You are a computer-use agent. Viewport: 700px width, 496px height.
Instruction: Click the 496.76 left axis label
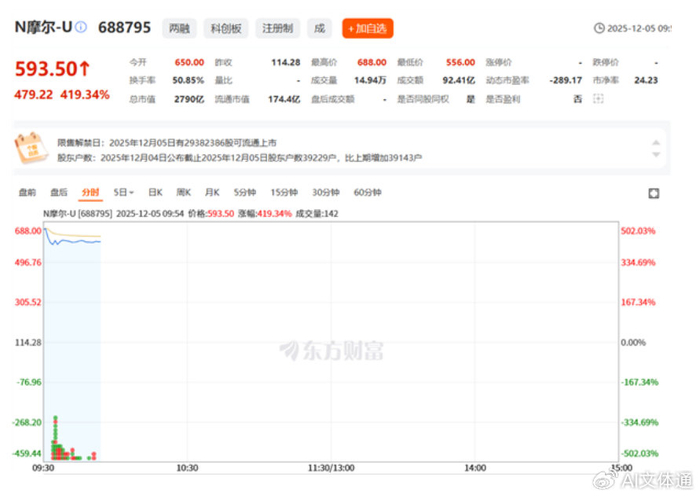(28, 263)
